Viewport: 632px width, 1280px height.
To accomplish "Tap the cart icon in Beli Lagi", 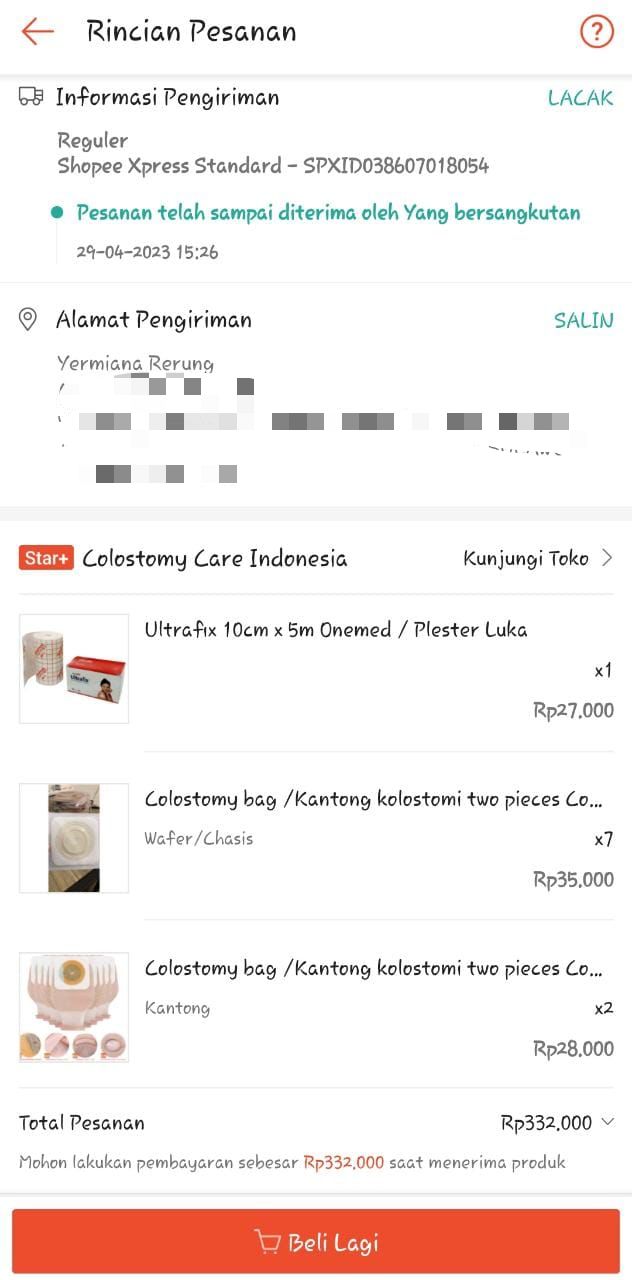I will [267, 1242].
